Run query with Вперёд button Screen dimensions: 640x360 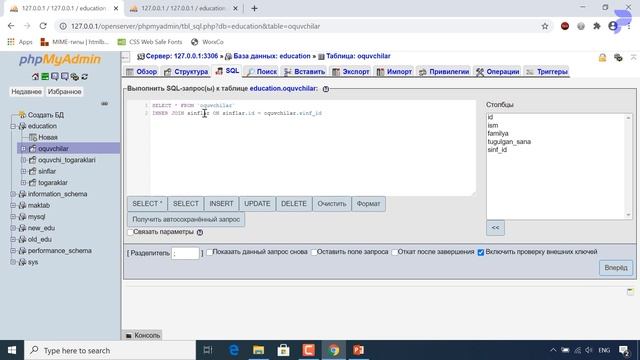616,268
